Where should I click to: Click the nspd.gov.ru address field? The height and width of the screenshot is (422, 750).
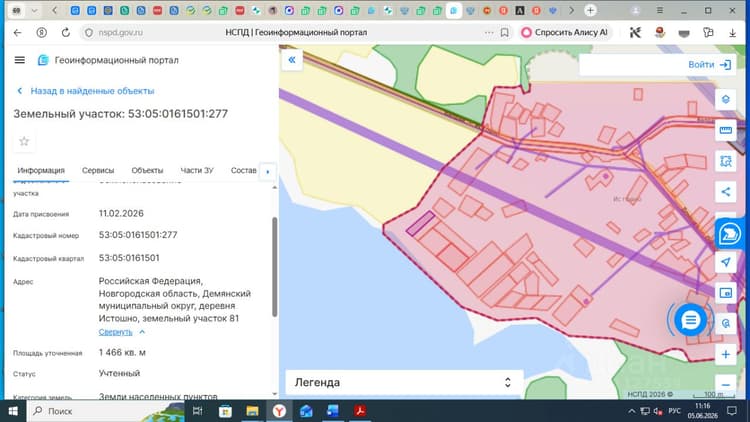coord(121,33)
